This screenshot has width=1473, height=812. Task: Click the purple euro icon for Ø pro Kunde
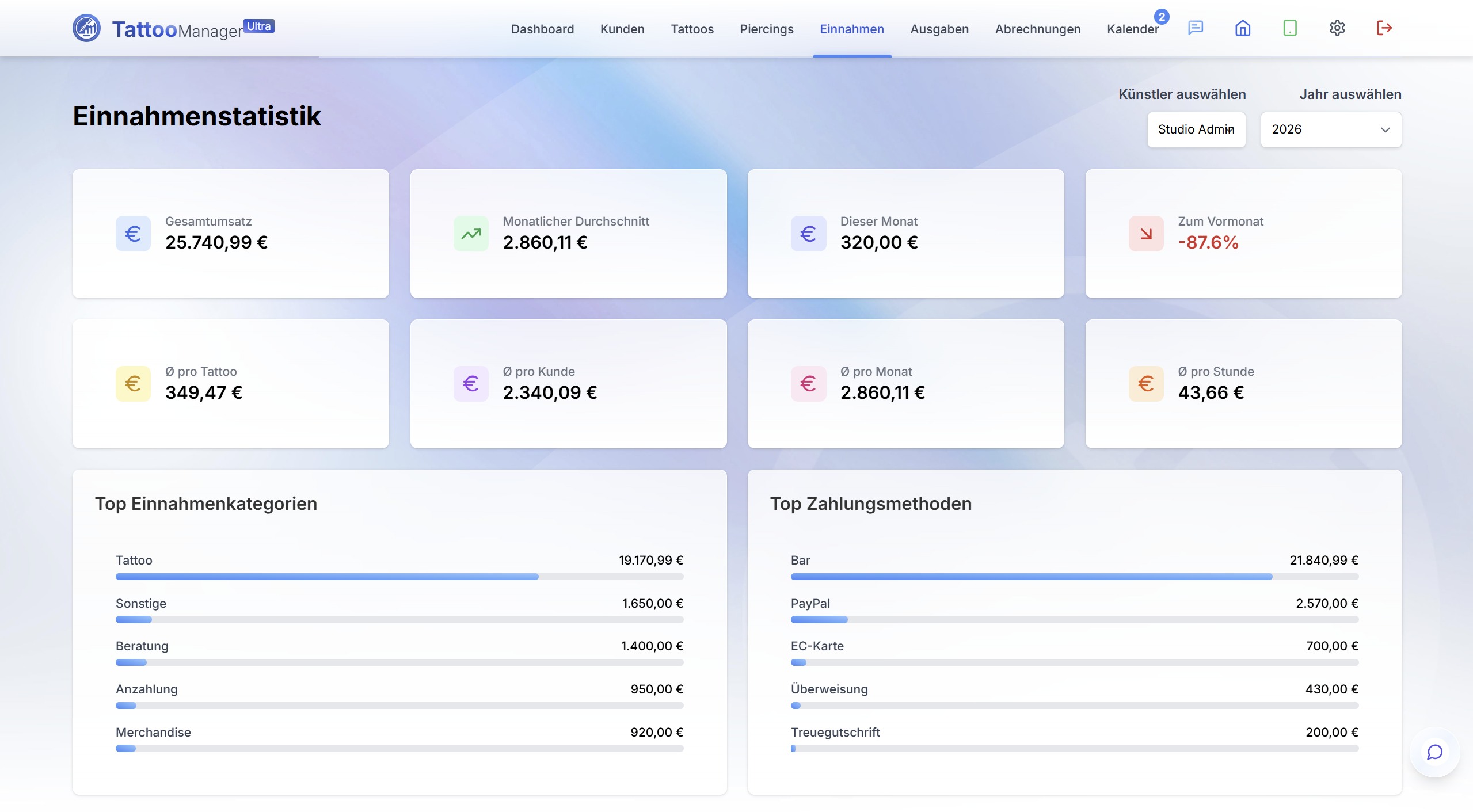[471, 383]
